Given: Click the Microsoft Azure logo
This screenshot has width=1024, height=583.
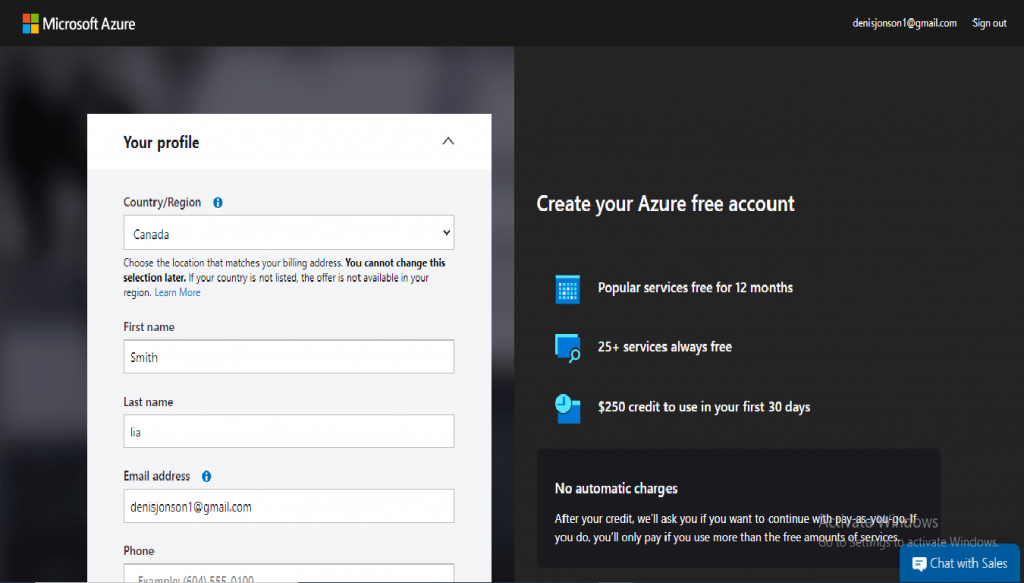Looking at the screenshot, I should 79,24.
